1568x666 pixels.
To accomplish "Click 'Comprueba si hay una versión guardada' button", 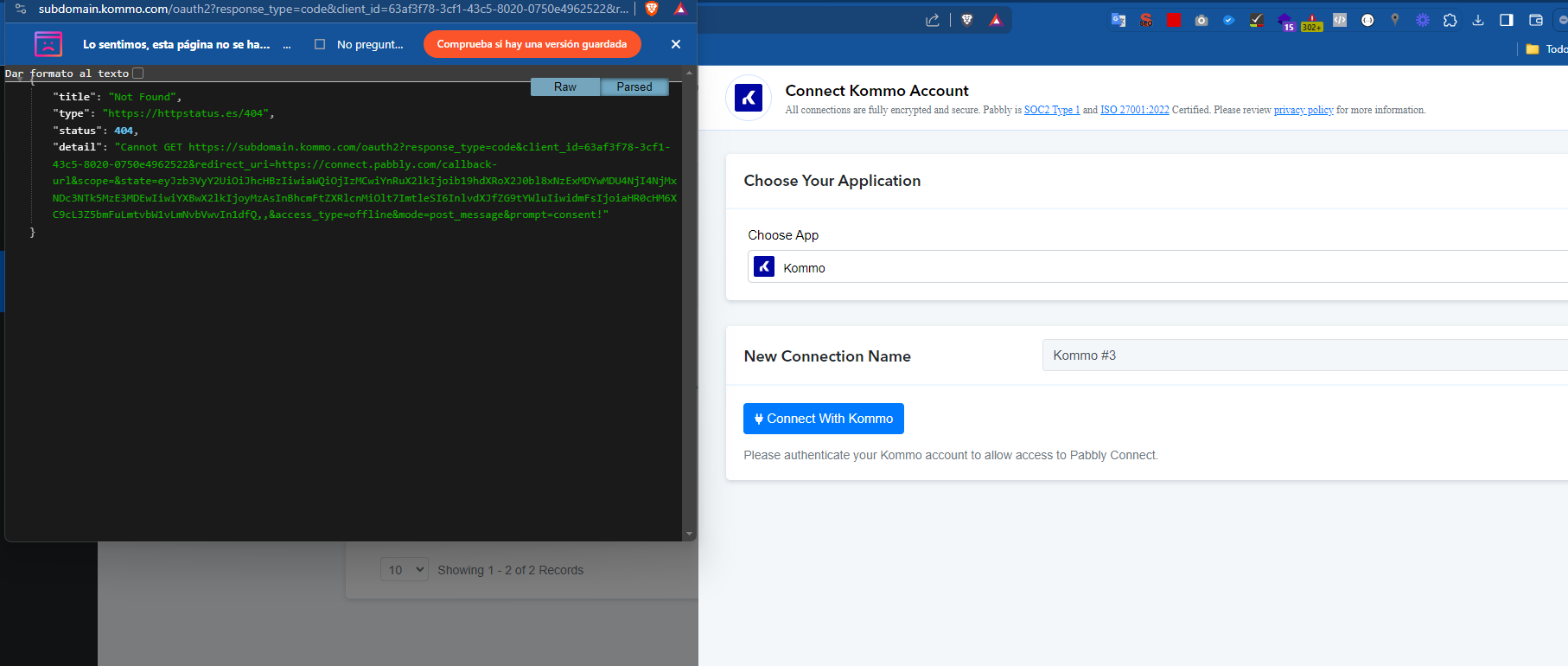I will [532, 44].
